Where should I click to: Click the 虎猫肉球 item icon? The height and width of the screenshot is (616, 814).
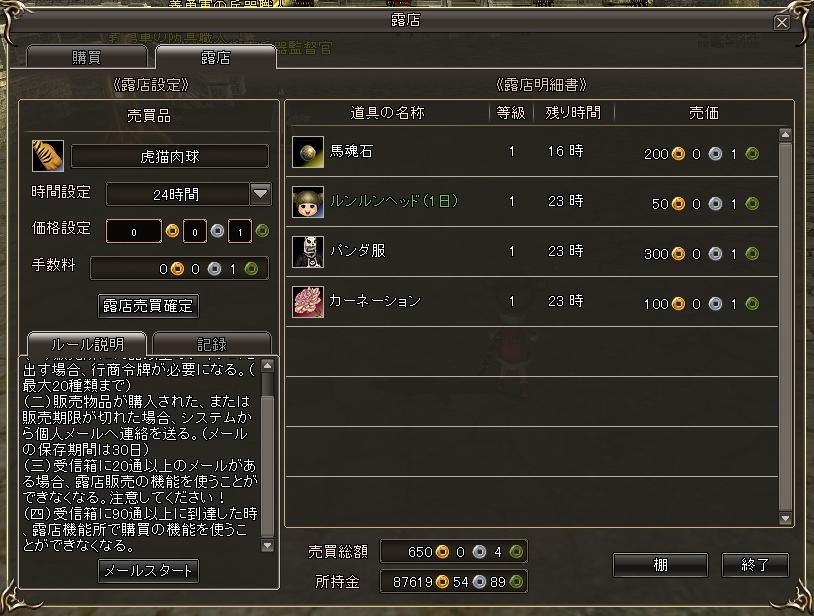(x=48, y=156)
